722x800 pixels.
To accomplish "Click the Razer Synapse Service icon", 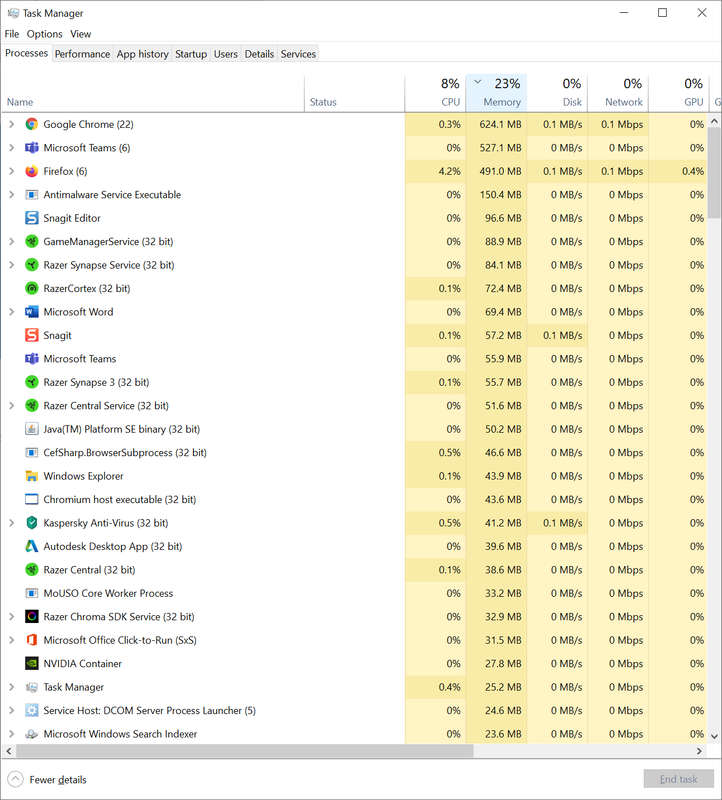I will click(x=32, y=265).
